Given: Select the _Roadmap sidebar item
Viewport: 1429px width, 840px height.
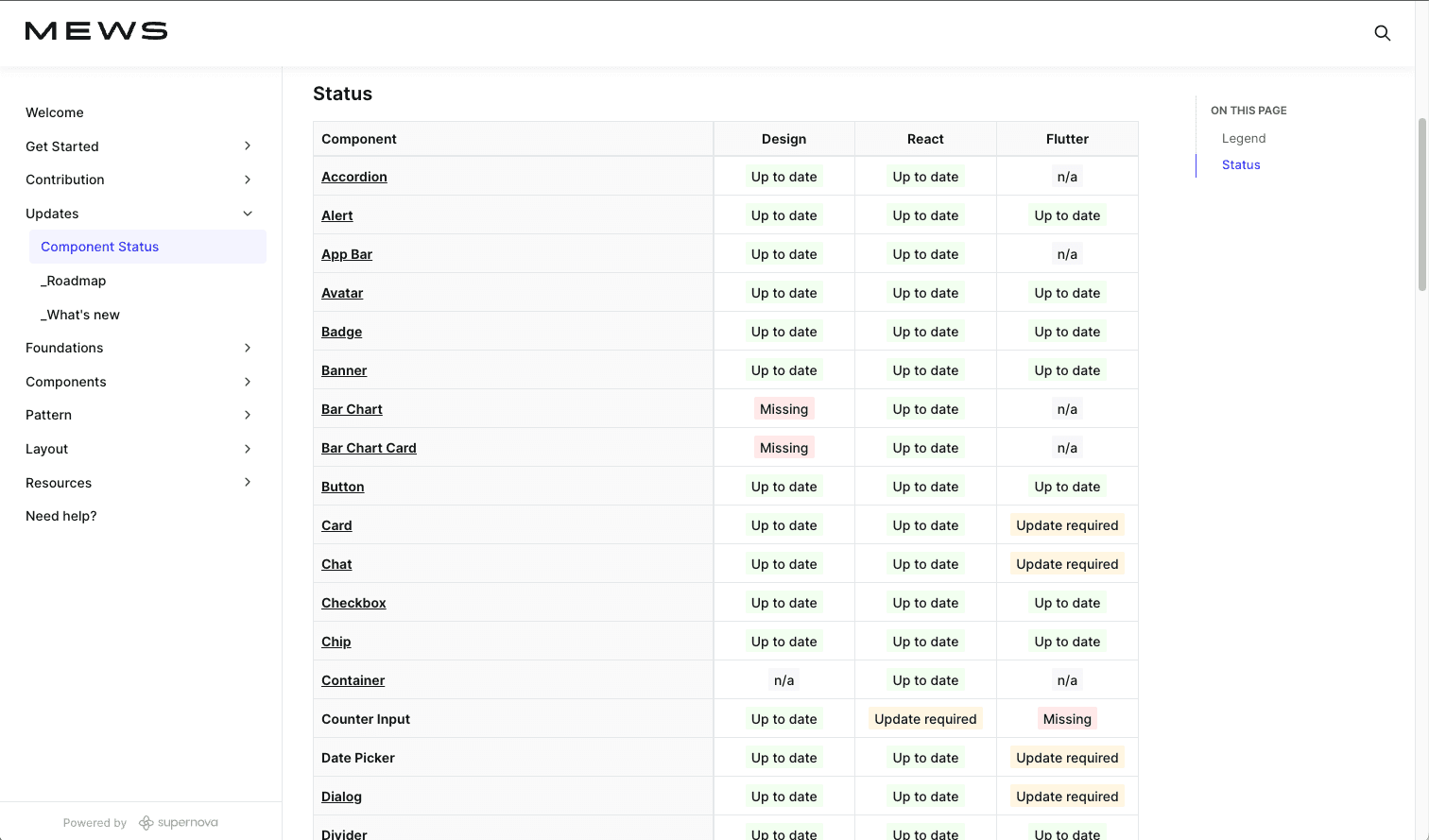Looking at the screenshot, I should pos(74,281).
